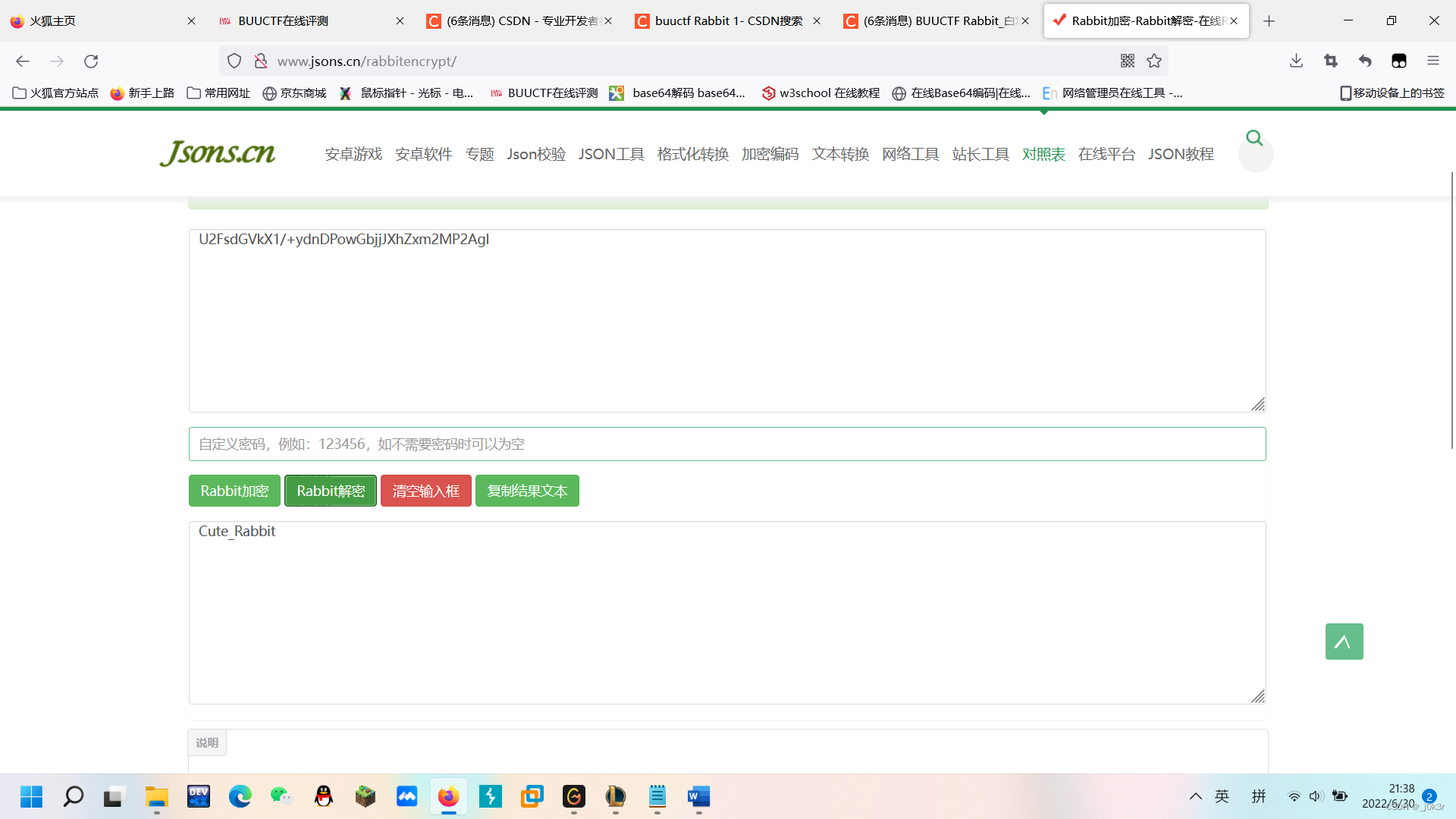Reload the current page
The height and width of the screenshot is (819, 1456).
(x=91, y=61)
